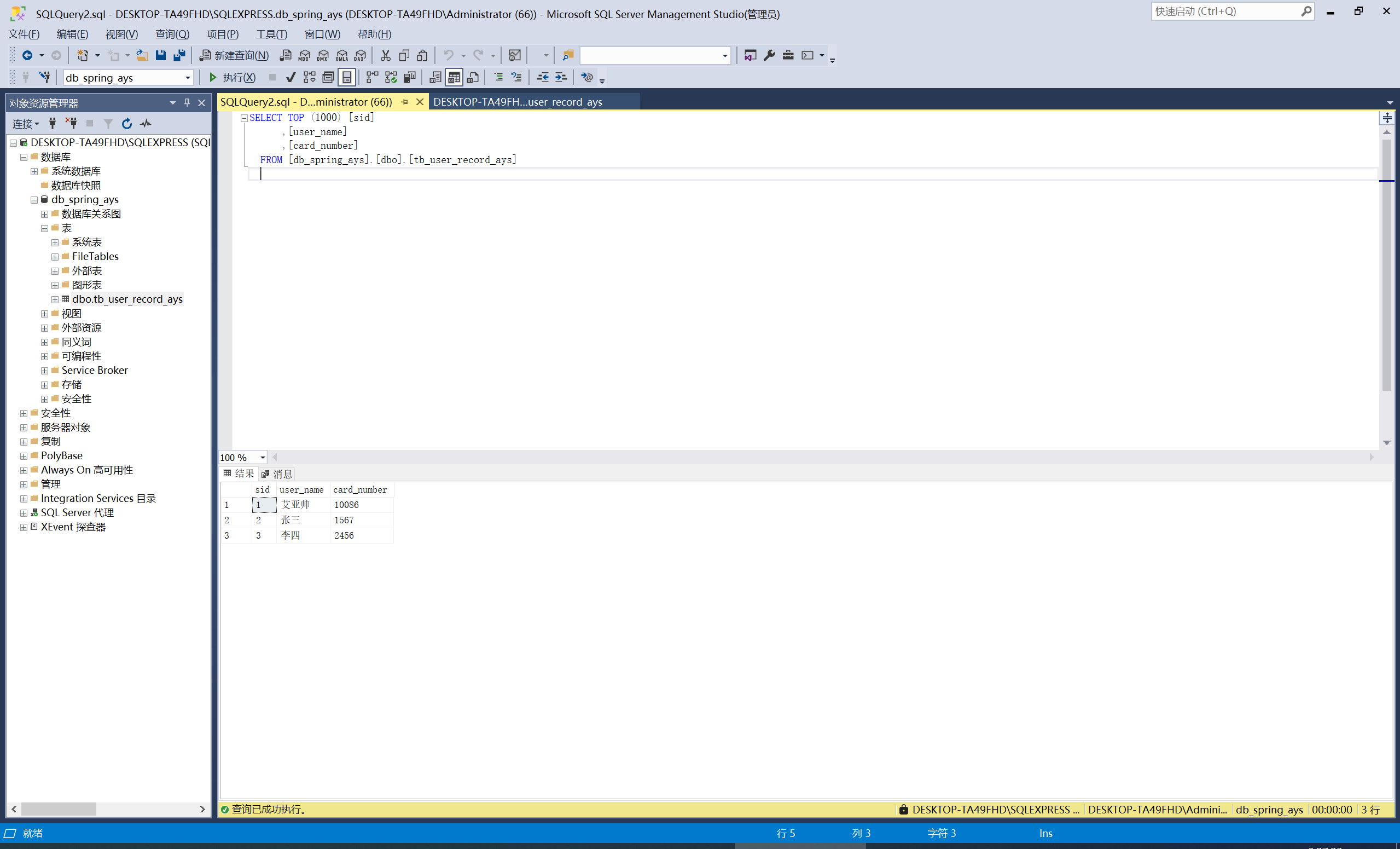Select result cell with card_number 10086
This screenshot has height=849, width=1400.
coord(361,504)
